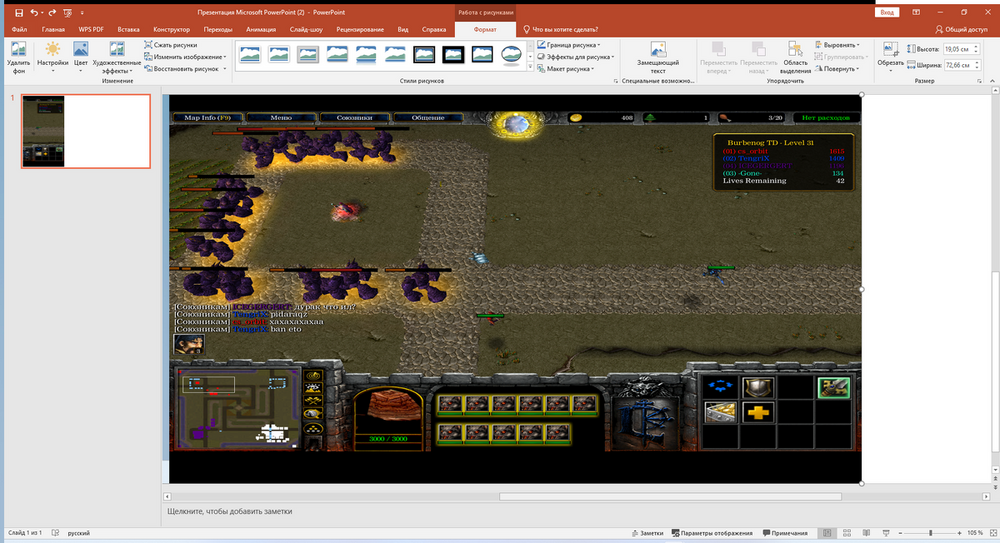Open the Выровнять dropdown
Image resolution: width=1000 pixels, height=543 pixels.
pyautogui.click(x=838, y=45)
